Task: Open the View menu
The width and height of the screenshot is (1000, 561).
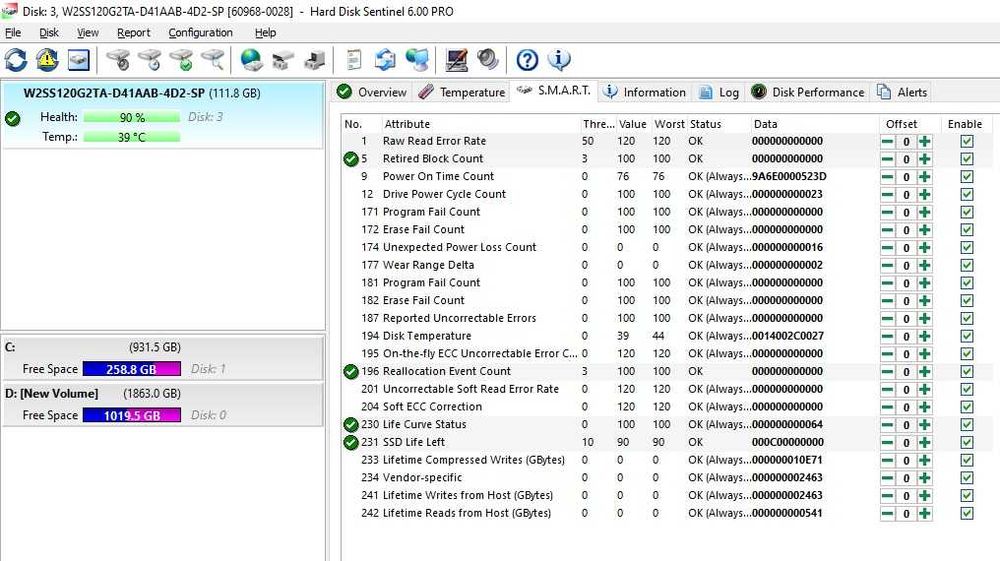Action: click(x=87, y=33)
